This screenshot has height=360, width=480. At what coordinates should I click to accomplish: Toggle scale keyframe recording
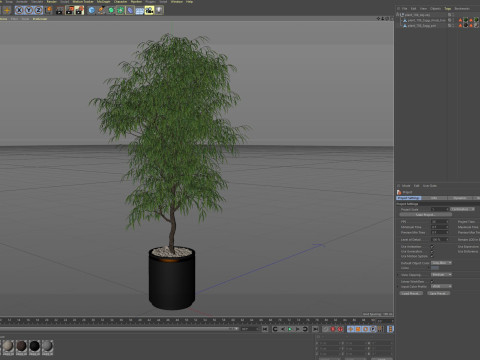click(x=358, y=329)
